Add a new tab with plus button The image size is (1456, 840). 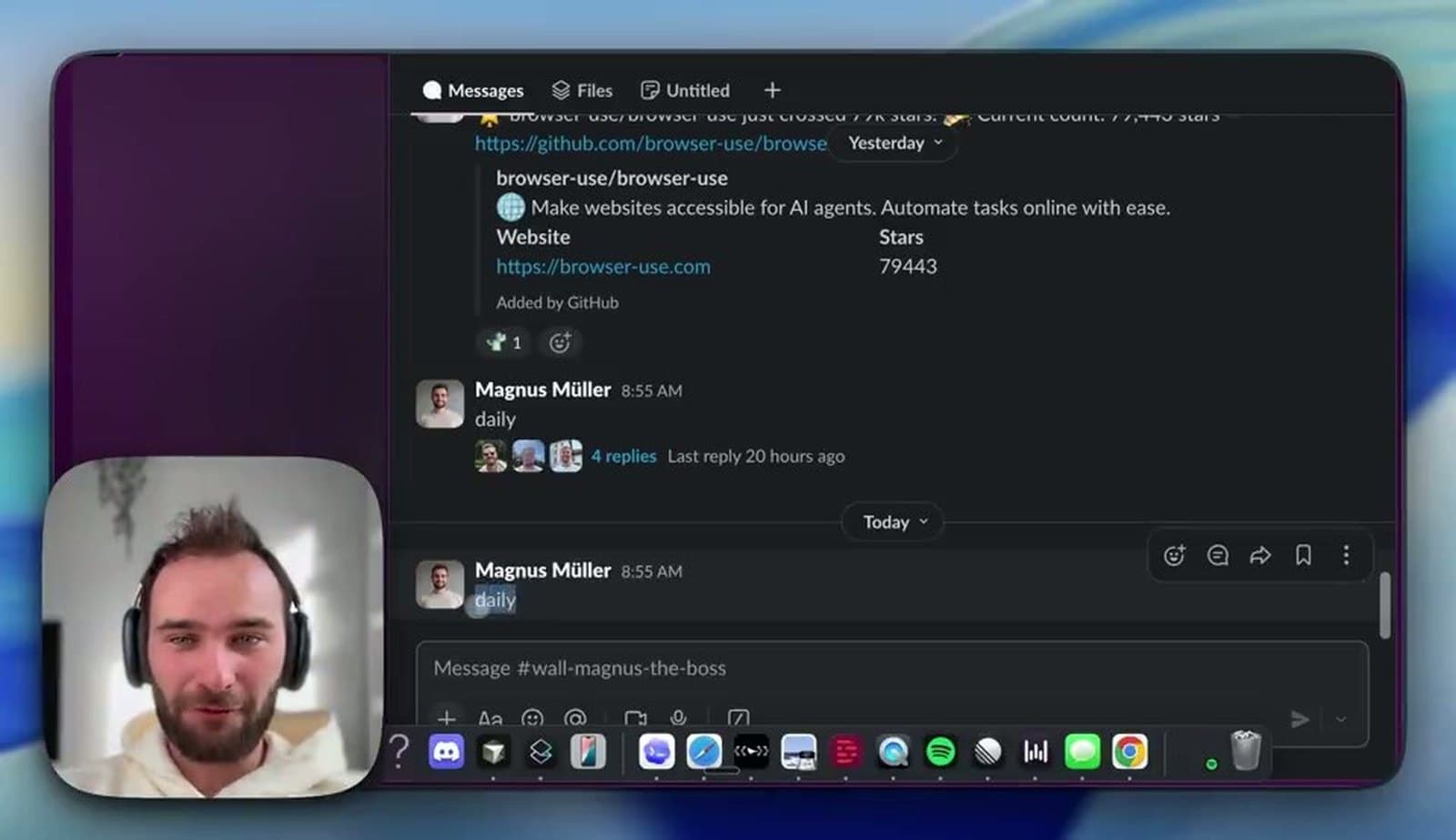[x=773, y=90]
